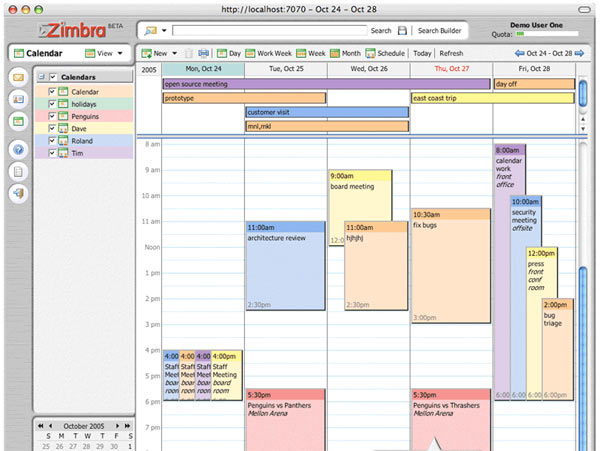Open the View dropdown menu
This screenshot has width=600, height=451.
click(x=104, y=52)
